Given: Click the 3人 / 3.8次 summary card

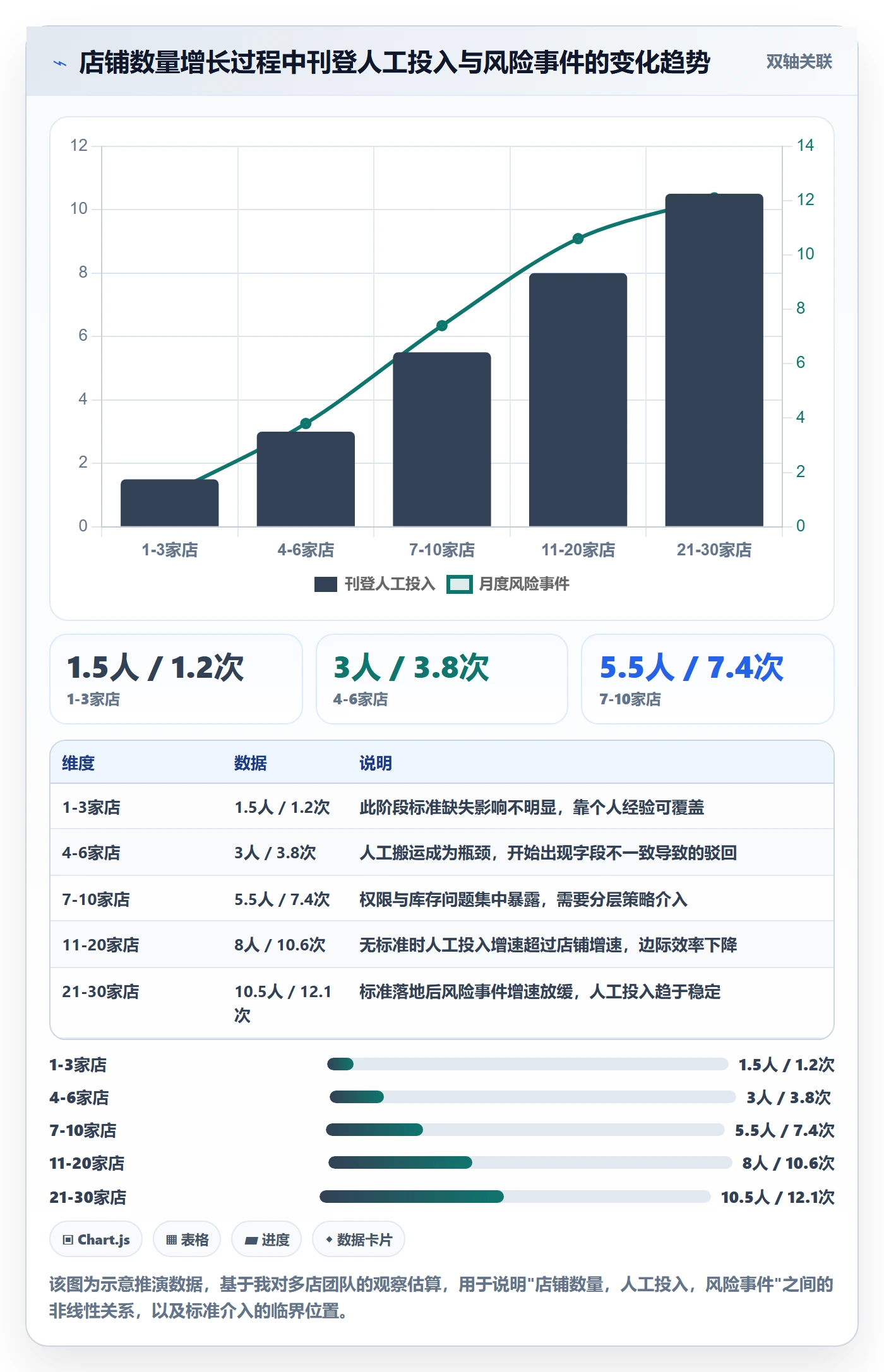Looking at the screenshot, I should click(442, 679).
